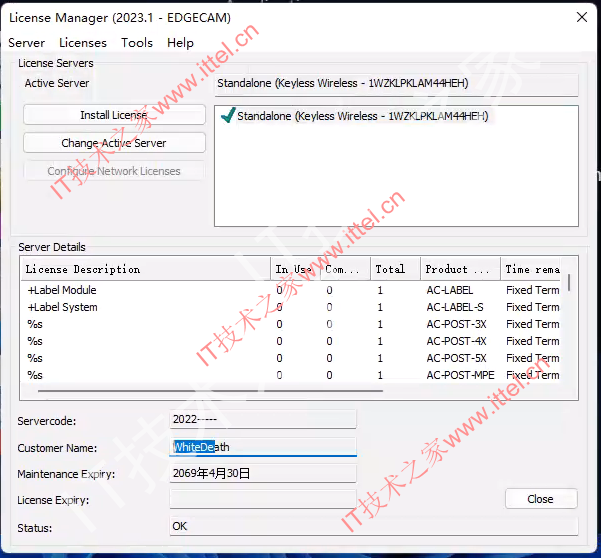Select AC-LABEL product cell
Image resolution: width=601 pixels, height=558 pixels.
(x=450, y=290)
